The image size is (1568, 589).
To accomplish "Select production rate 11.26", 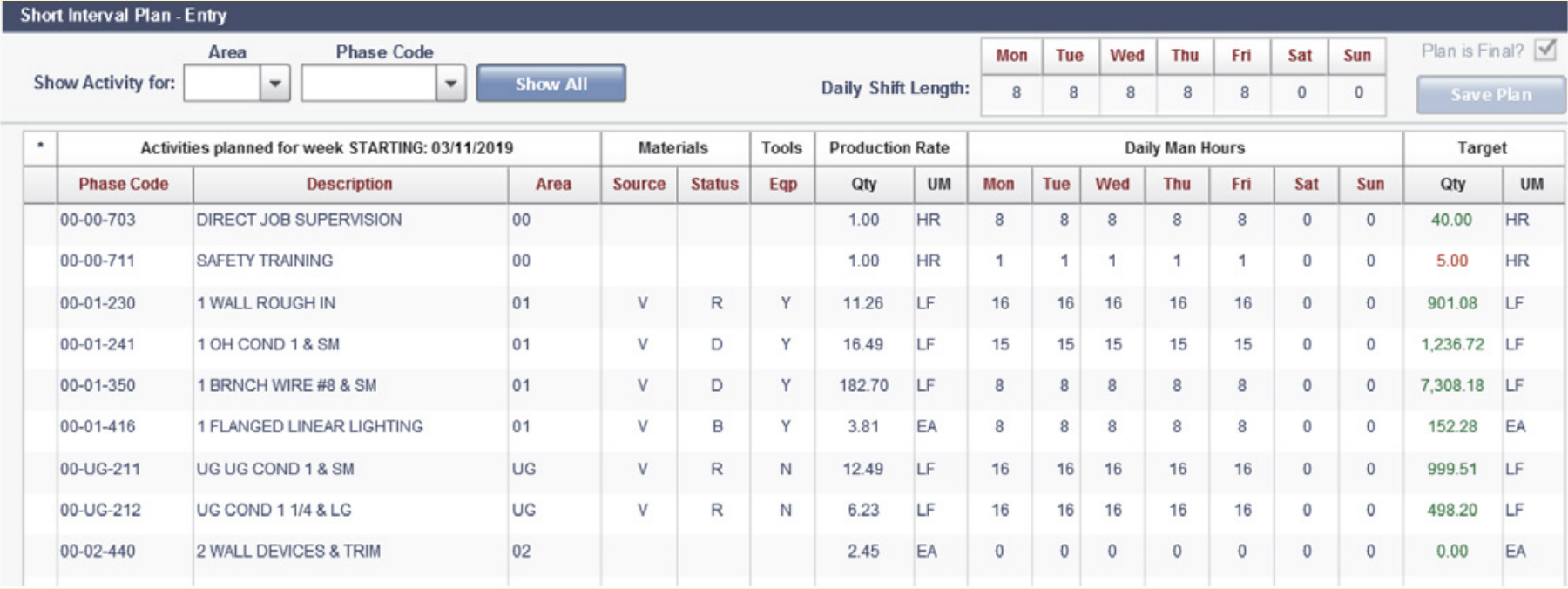I will [863, 304].
